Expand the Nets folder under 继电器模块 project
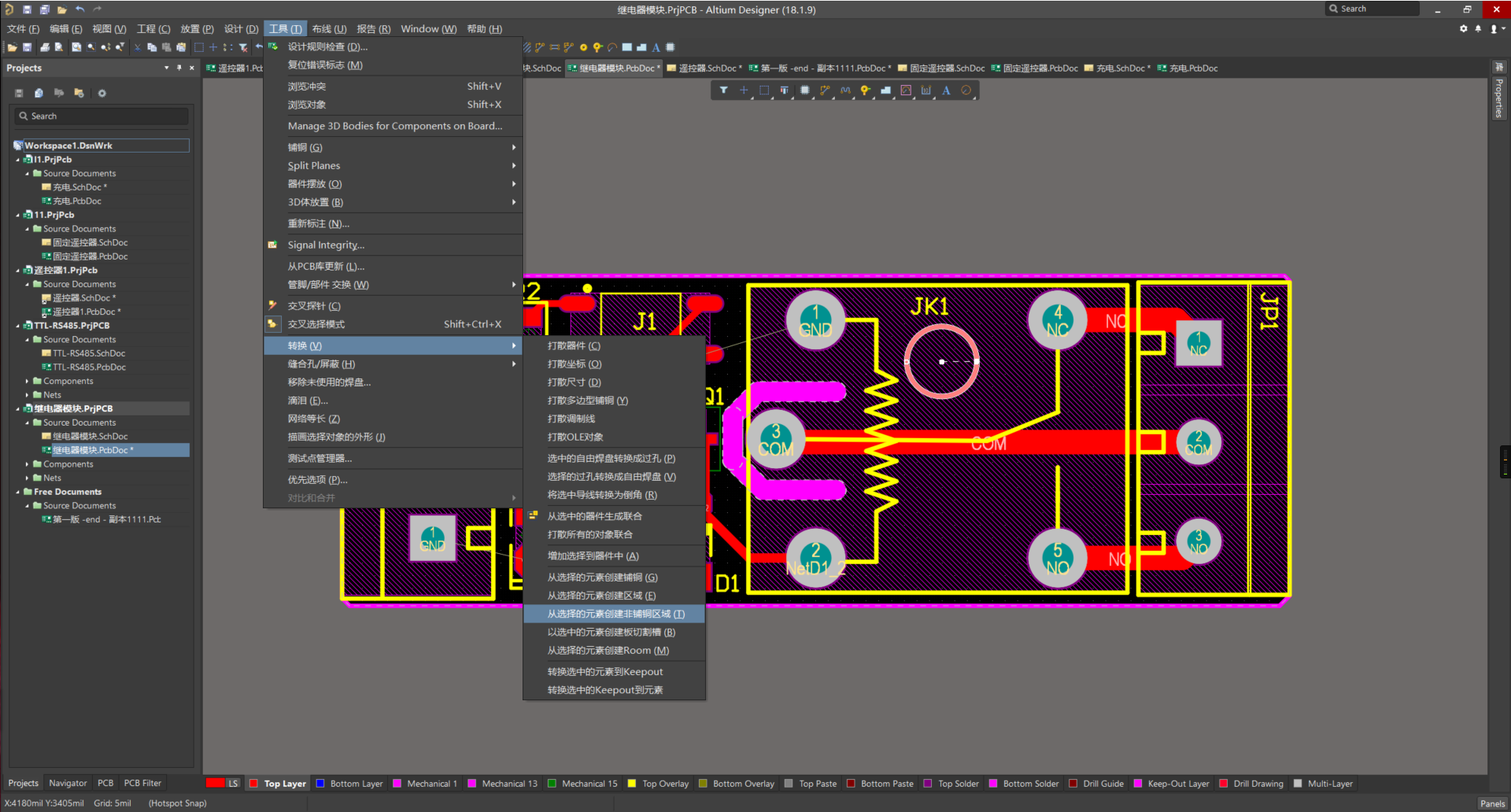The image size is (1511, 812). (28, 478)
